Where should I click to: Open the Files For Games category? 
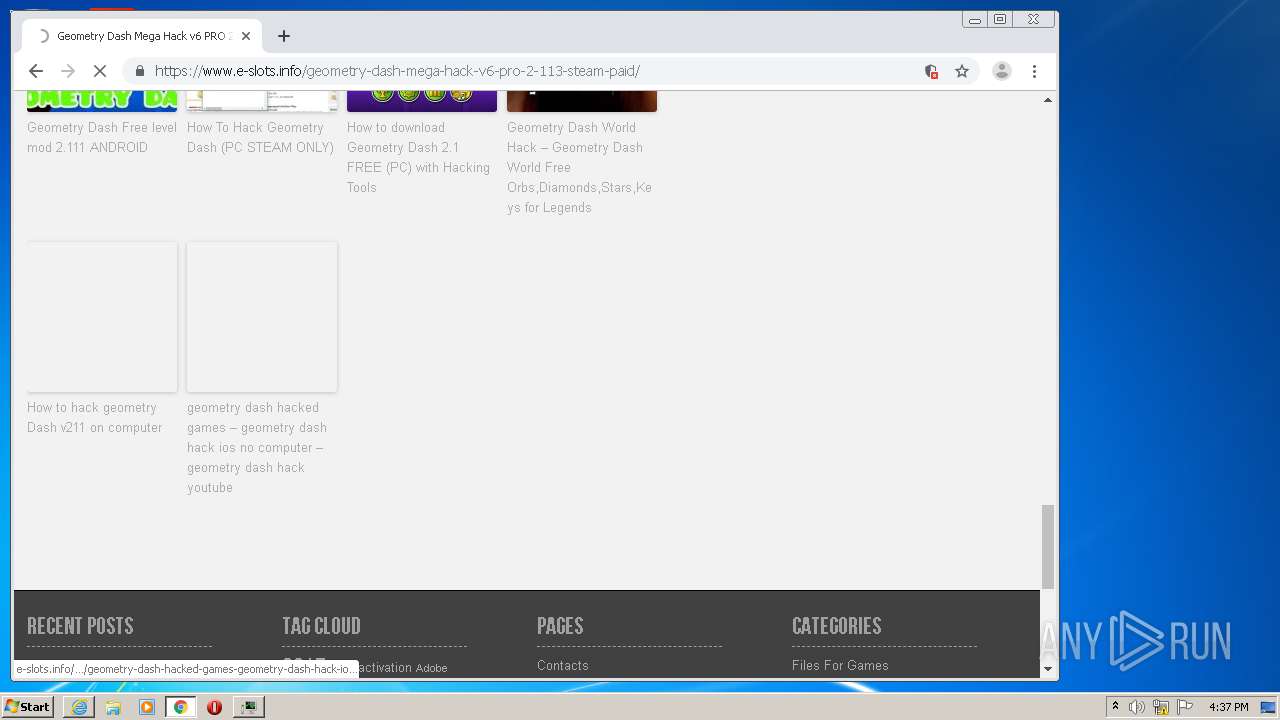[x=840, y=665]
